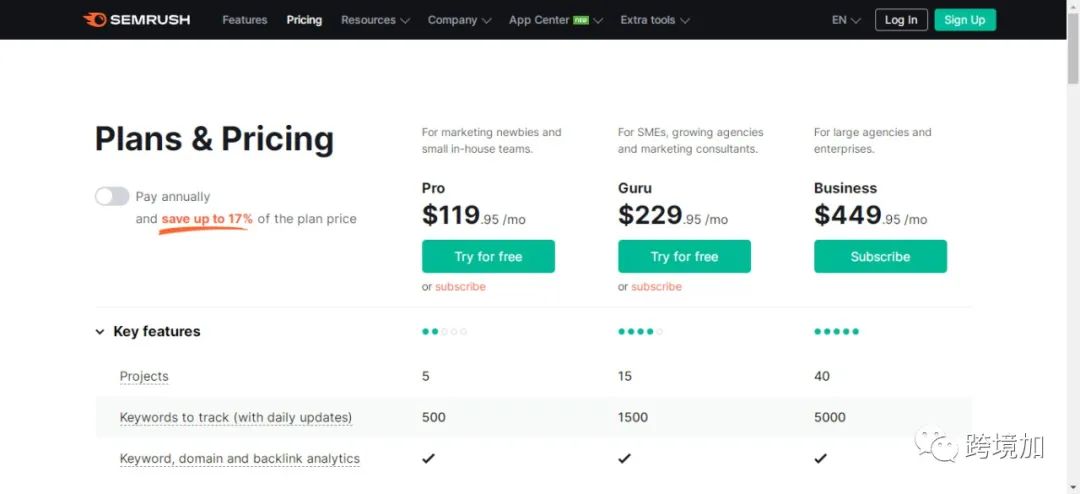This screenshot has height=494, width=1080.
Task: Click the Projects feature label
Action: click(144, 376)
